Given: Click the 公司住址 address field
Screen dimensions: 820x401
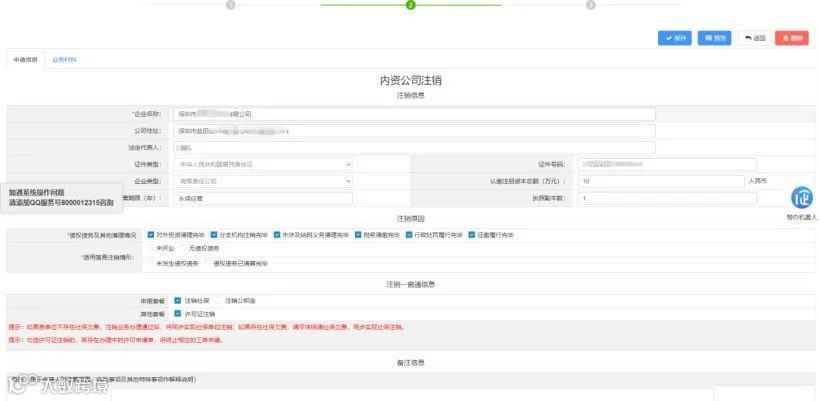Looking at the screenshot, I should [x=414, y=131].
